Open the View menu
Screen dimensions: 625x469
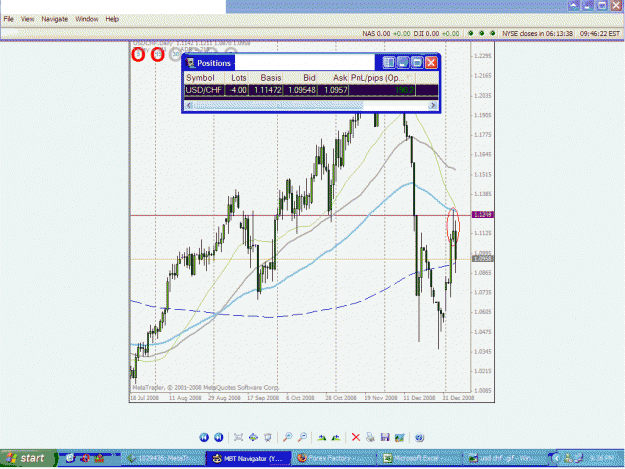pyautogui.click(x=27, y=19)
